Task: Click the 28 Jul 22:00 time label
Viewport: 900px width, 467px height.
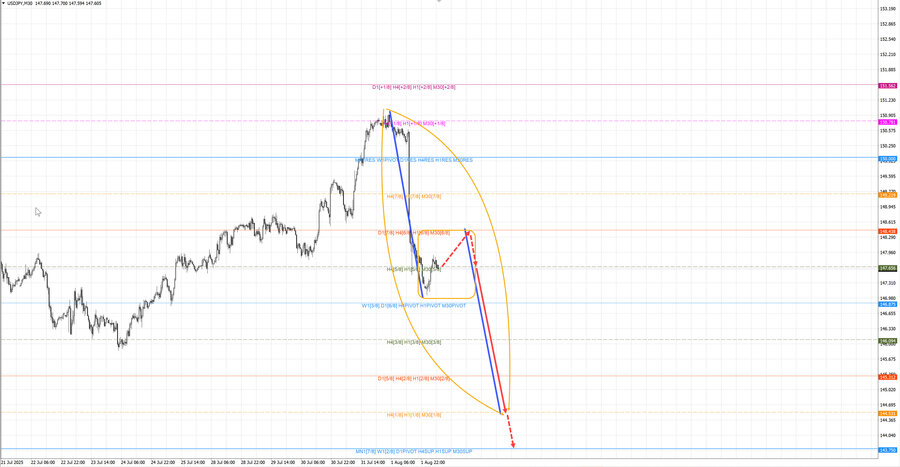Action: click(253, 462)
